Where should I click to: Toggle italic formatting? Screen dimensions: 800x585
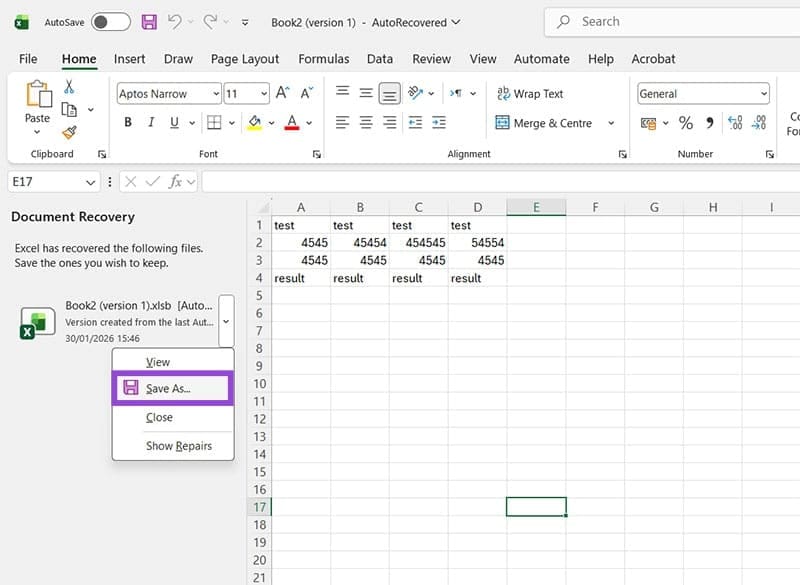point(151,122)
